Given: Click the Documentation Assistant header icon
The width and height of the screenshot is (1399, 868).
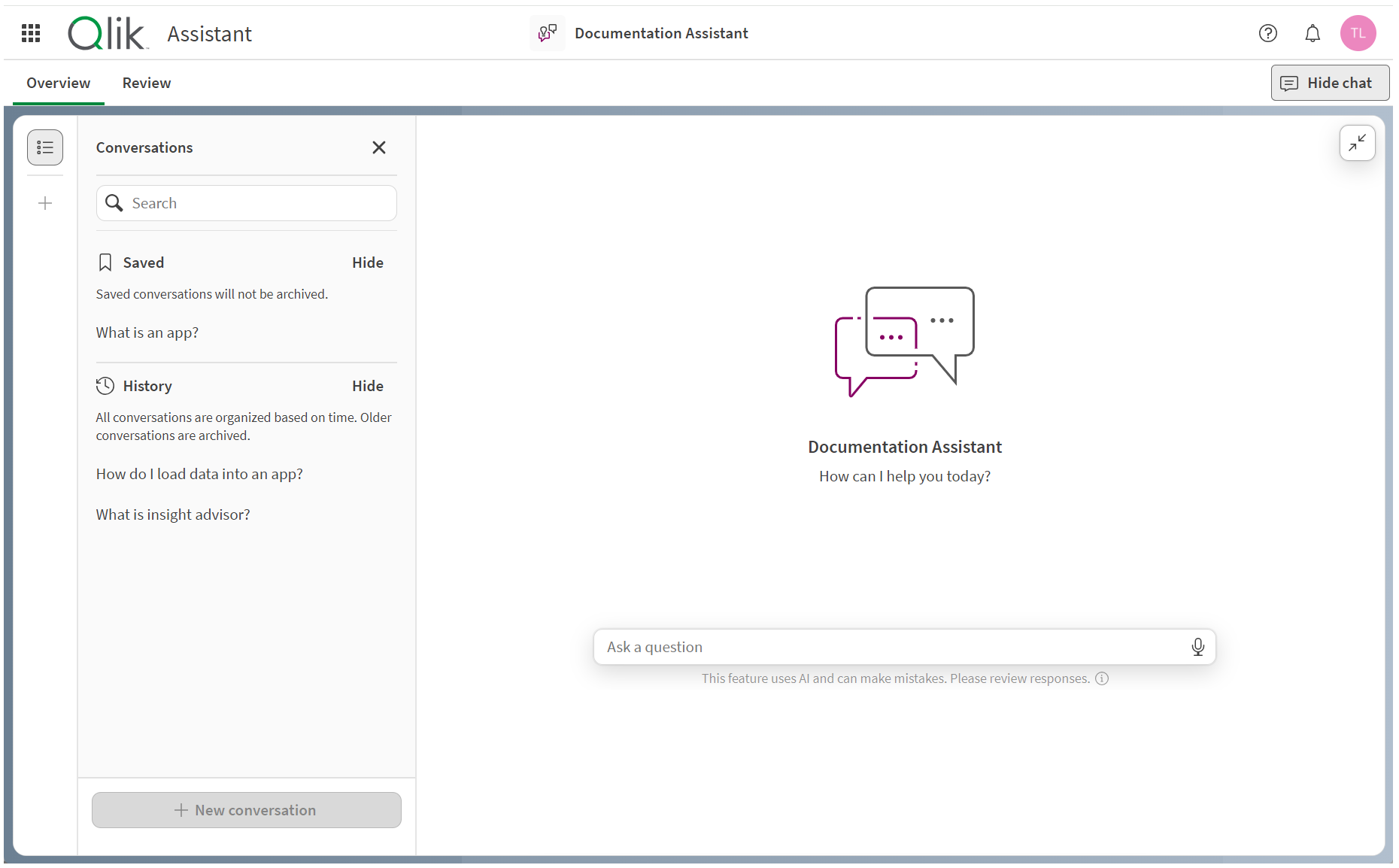Looking at the screenshot, I should (x=548, y=33).
